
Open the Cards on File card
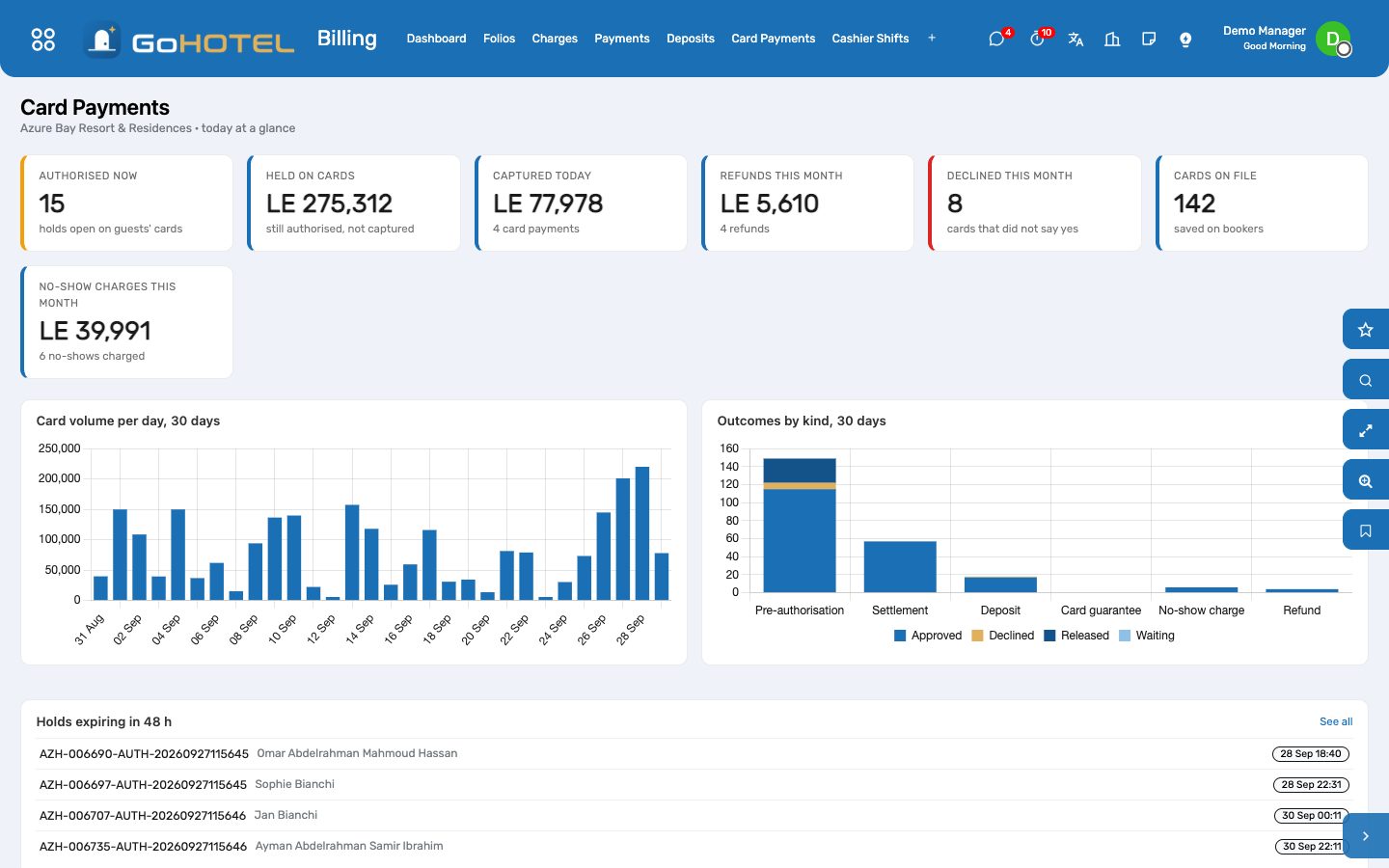click(1262, 203)
